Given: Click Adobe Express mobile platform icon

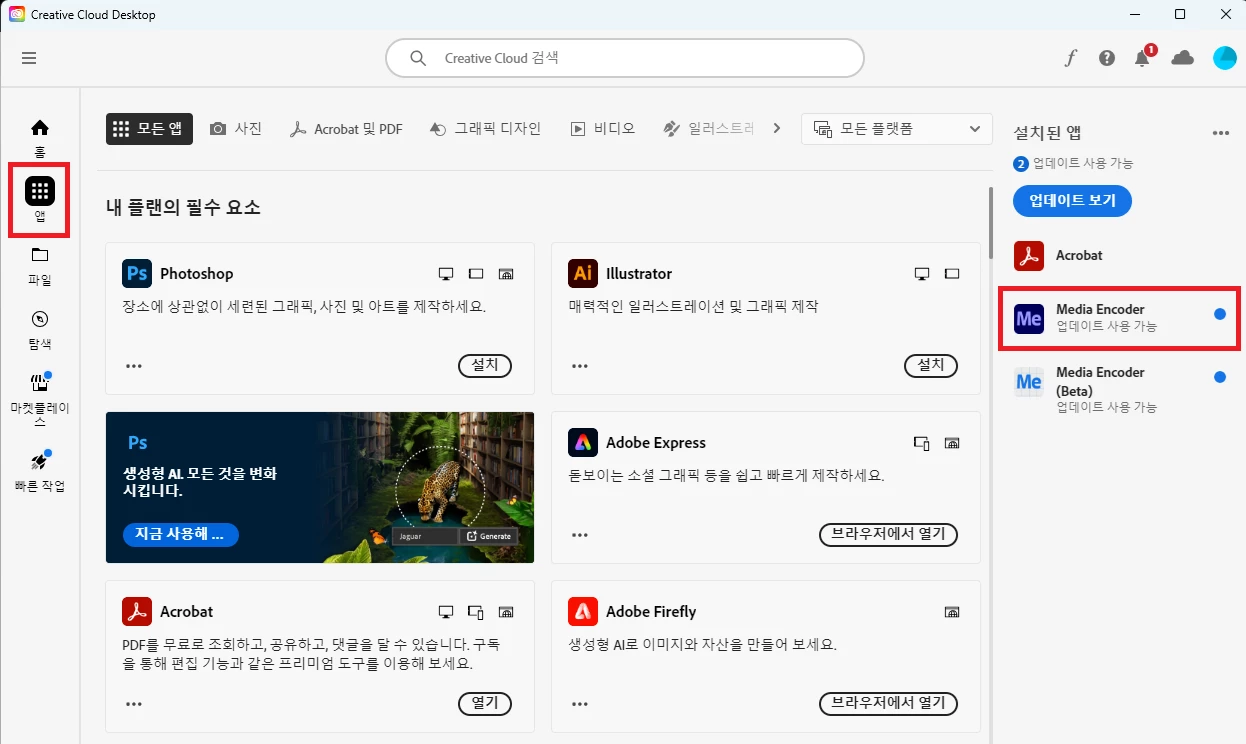Looking at the screenshot, I should coord(922,443).
